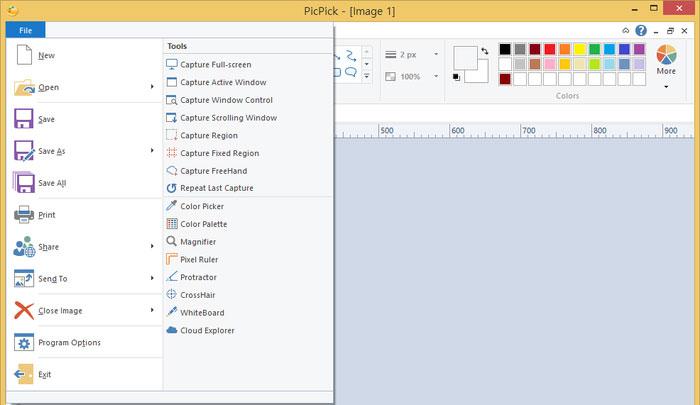Screen dimensions: 700x405
Task: Click the Program Options gear icon
Action: [x=24, y=342]
